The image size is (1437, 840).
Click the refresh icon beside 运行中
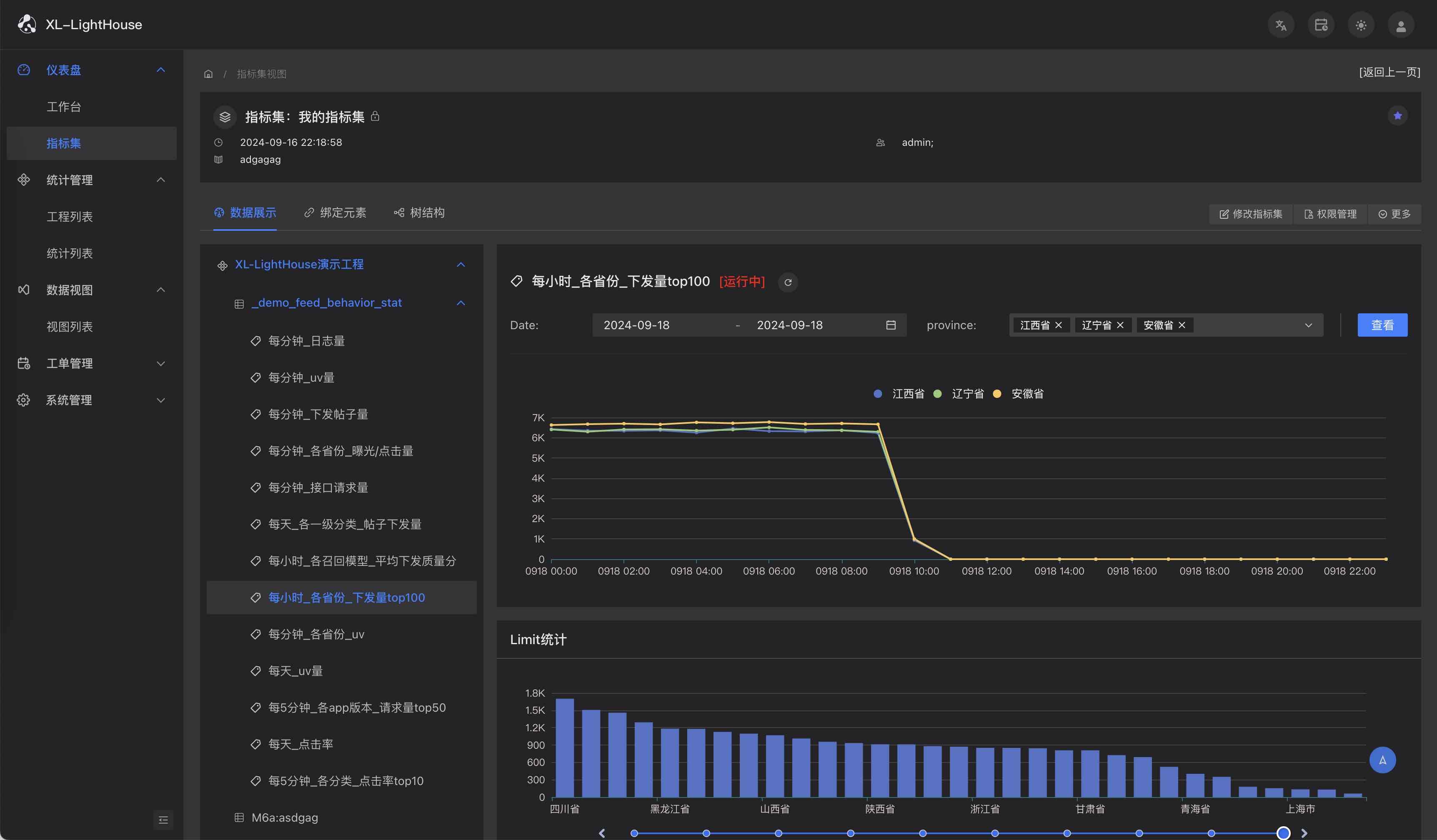(788, 282)
